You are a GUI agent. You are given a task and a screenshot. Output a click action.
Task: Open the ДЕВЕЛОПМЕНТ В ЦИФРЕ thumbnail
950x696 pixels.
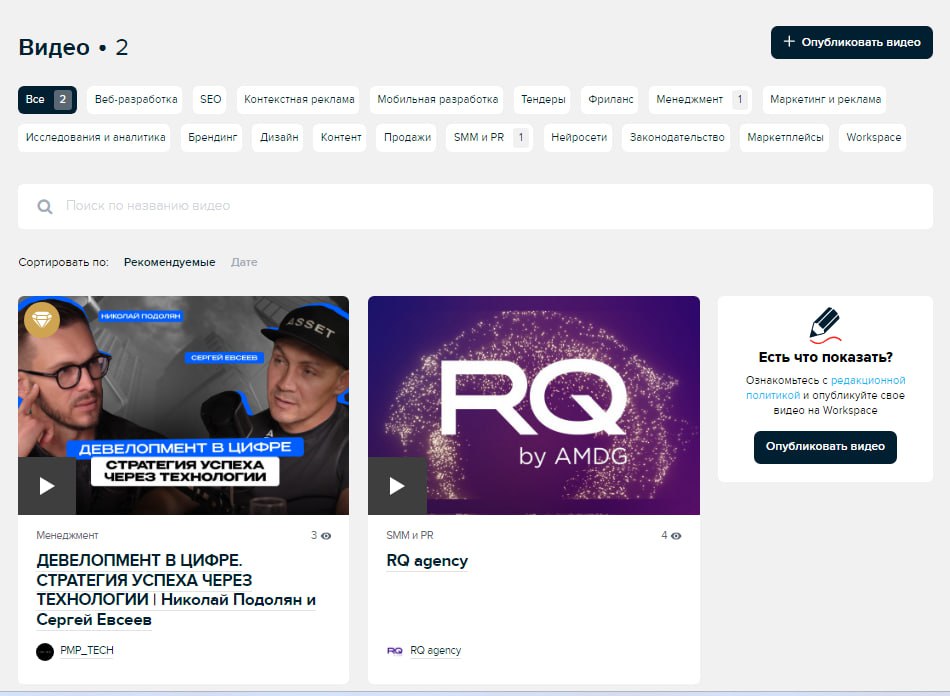[184, 405]
